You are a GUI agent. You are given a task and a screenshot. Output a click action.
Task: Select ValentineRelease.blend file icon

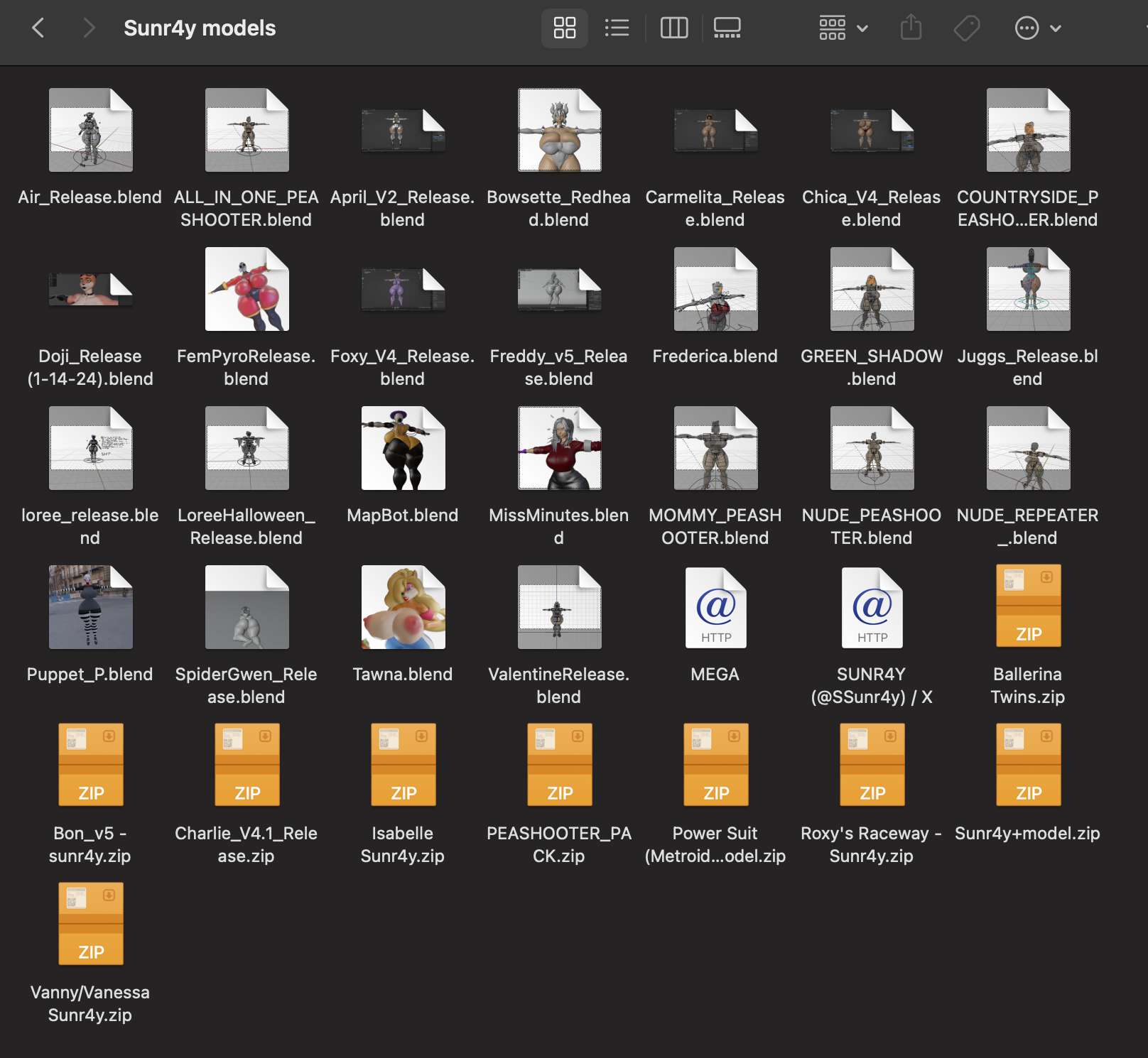pyautogui.click(x=560, y=607)
